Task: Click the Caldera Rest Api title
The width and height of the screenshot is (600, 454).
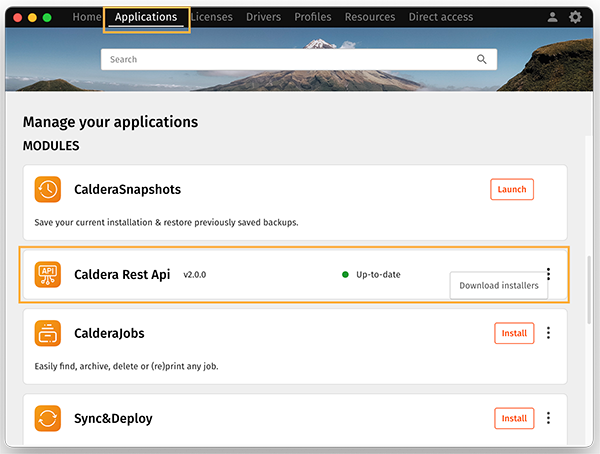Action: pos(122,274)
